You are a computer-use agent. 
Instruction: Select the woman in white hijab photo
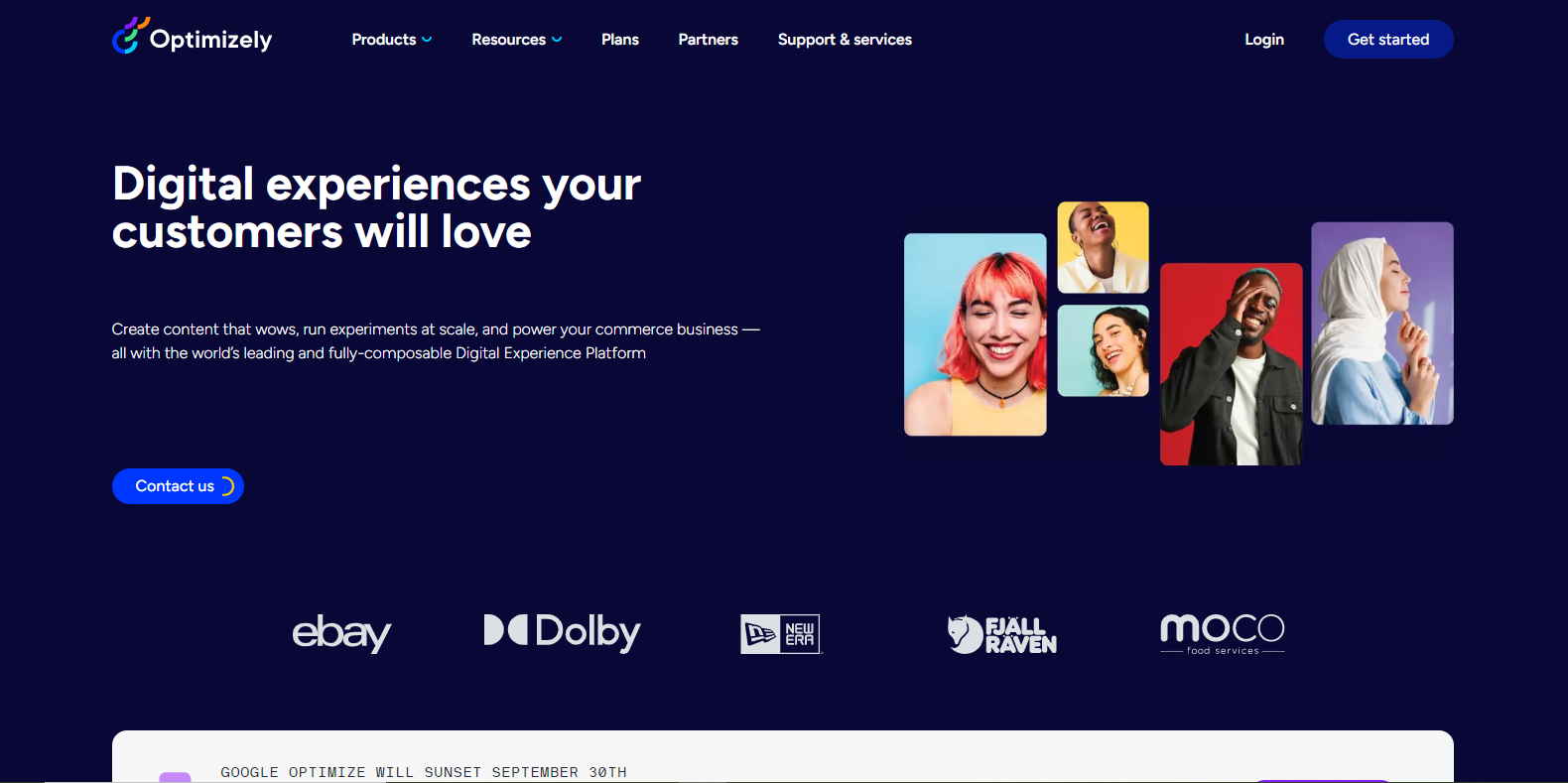(1382, 324)
